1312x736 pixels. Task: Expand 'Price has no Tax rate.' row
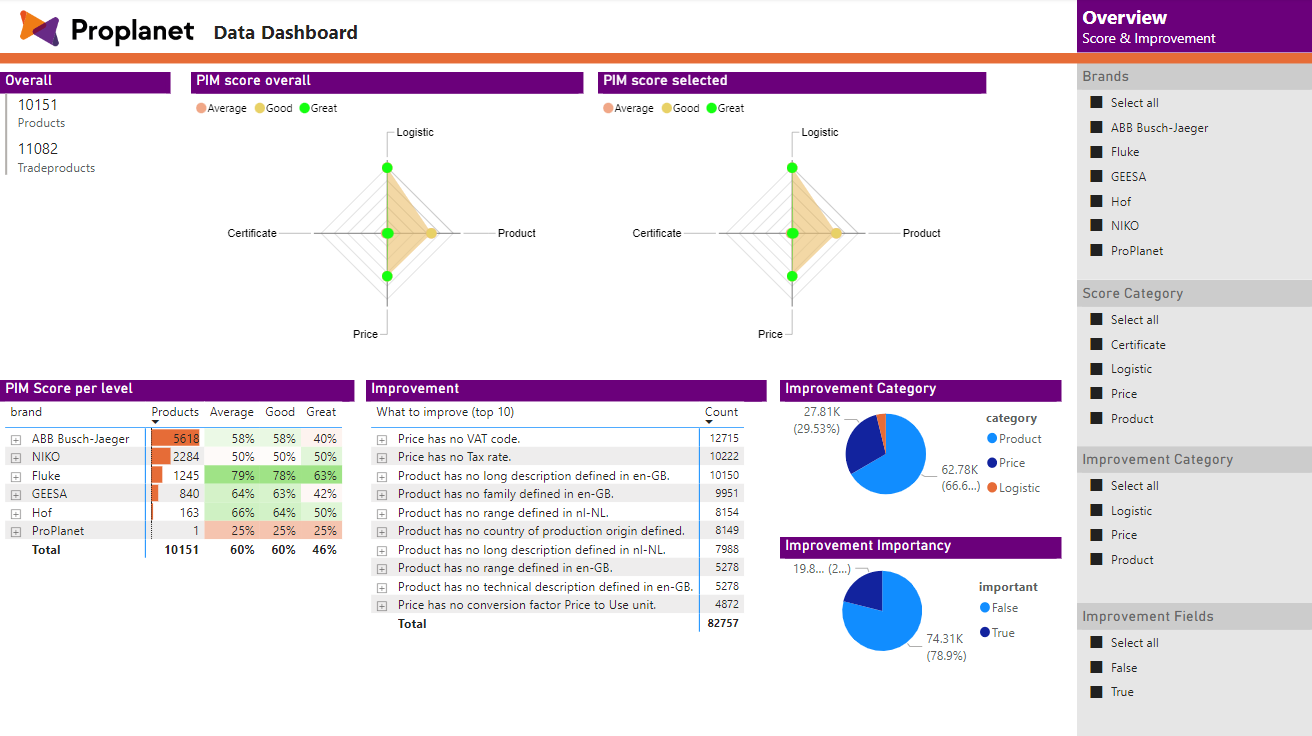coord(382,457)
